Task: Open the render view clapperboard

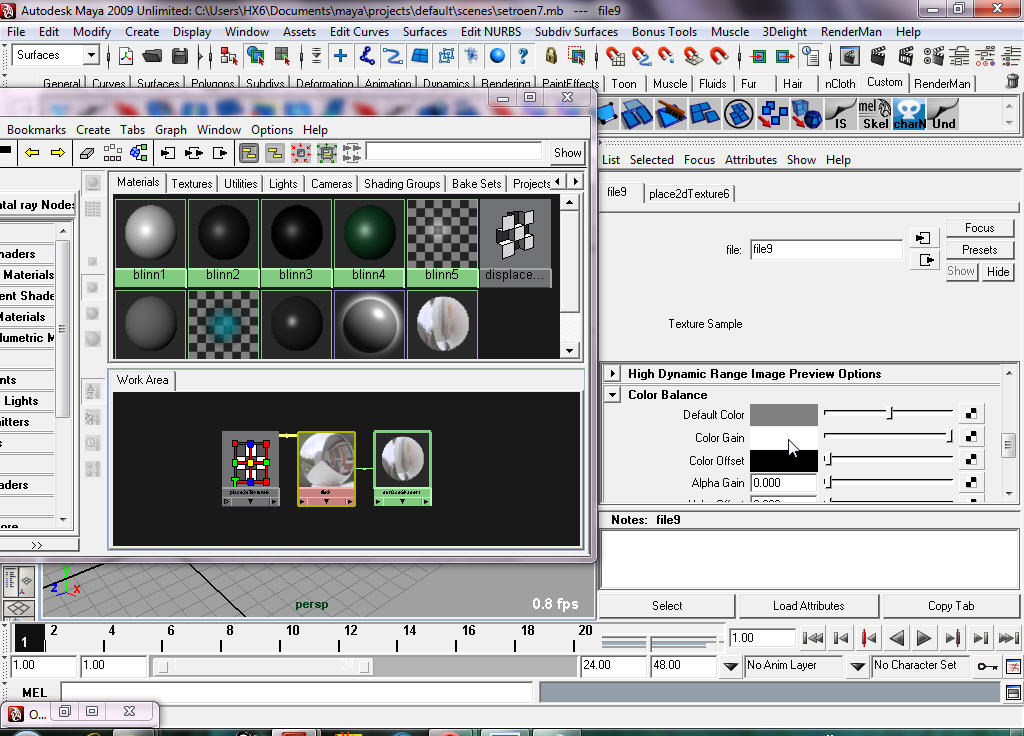Action: pyautogui.click(x=850, y=56)
